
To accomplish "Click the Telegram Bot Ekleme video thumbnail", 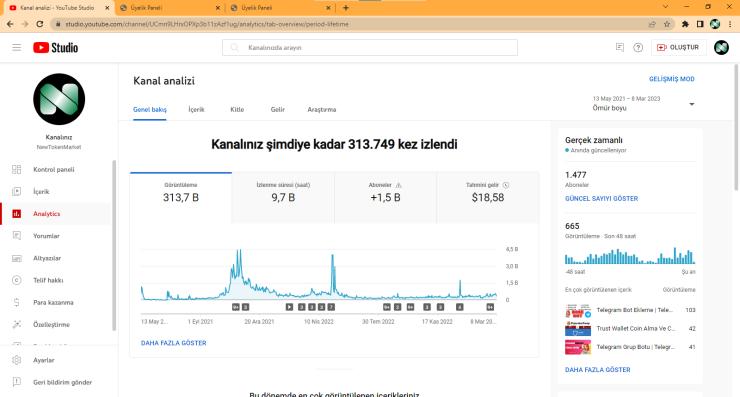I will (x=578, y=310).
